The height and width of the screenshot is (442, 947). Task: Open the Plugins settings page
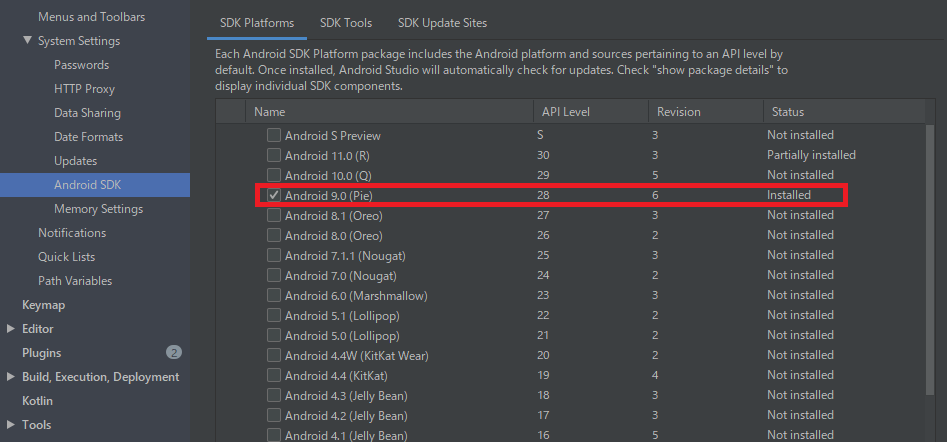(x=42, y=353)
